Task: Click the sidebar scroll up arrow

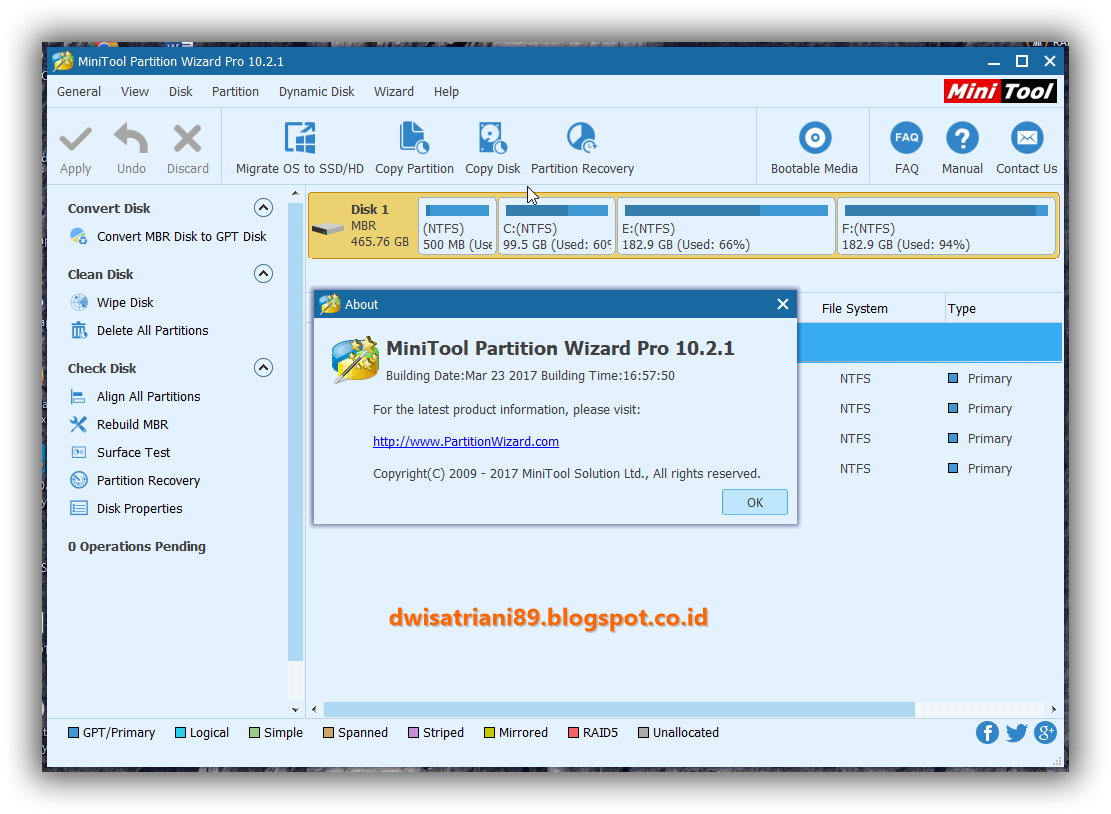Action: point(295,193)
